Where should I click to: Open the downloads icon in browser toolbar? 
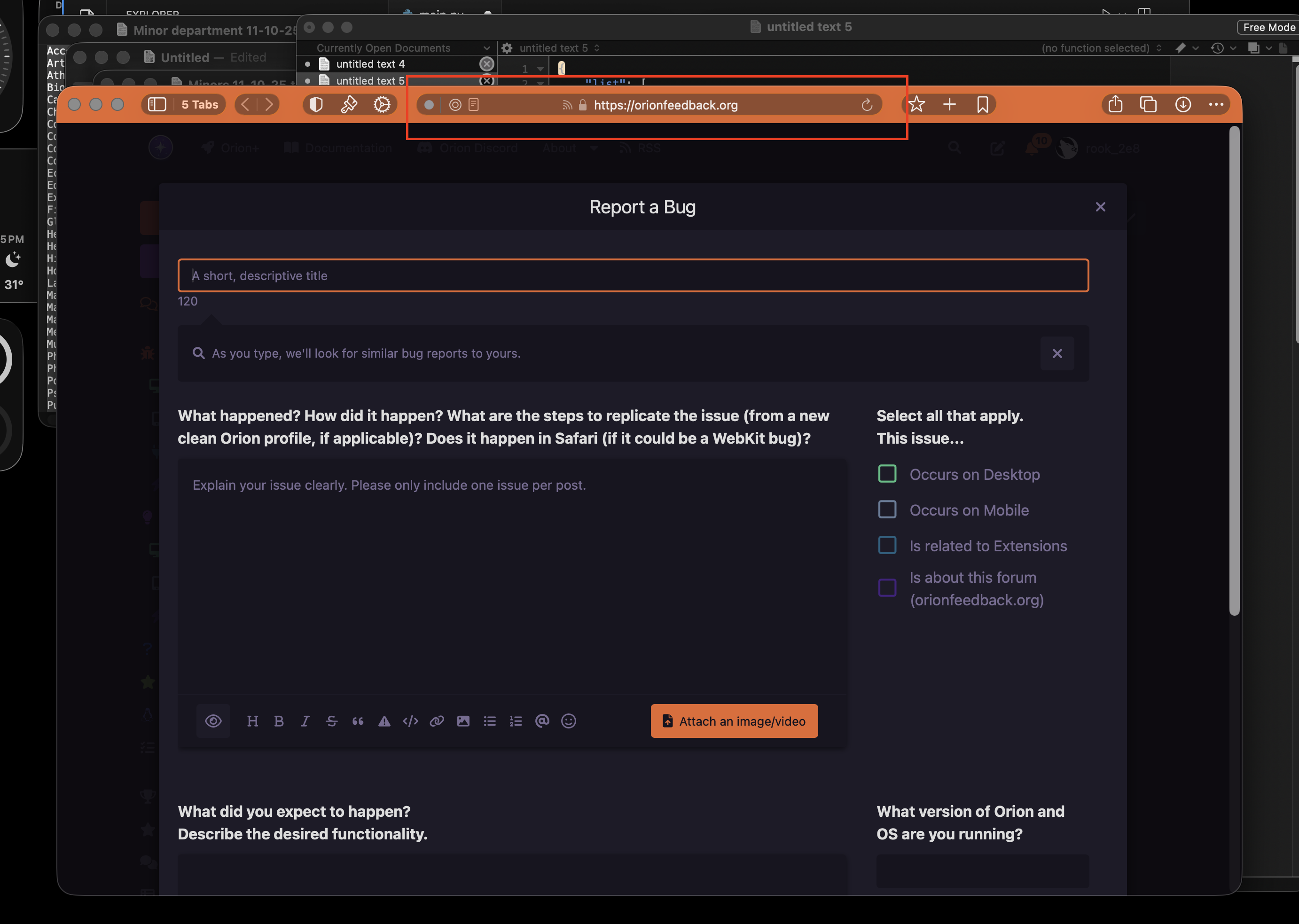click(x=1183, y=105)
